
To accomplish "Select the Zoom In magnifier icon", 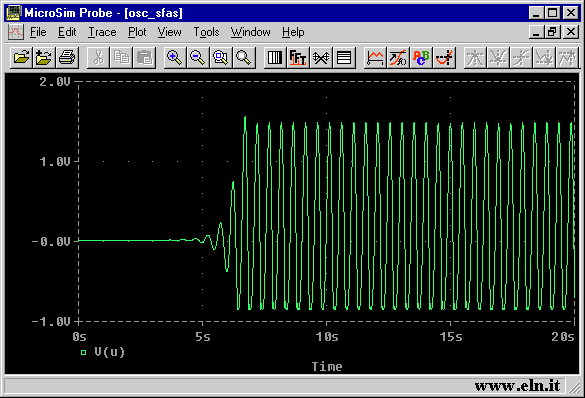I will [175, 58].
